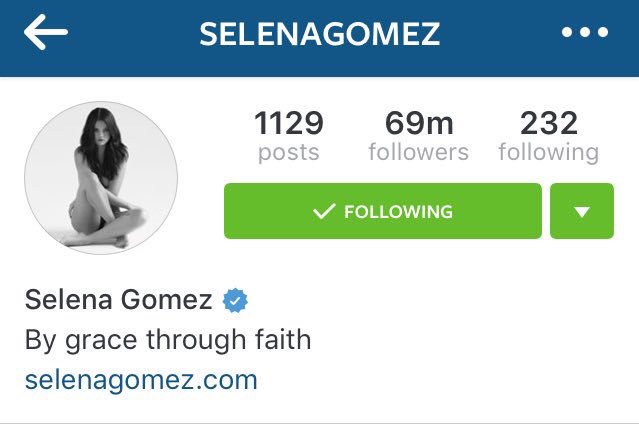The image size is (639, 425).
Task: Toggle the green Following button
Action: 383,211
